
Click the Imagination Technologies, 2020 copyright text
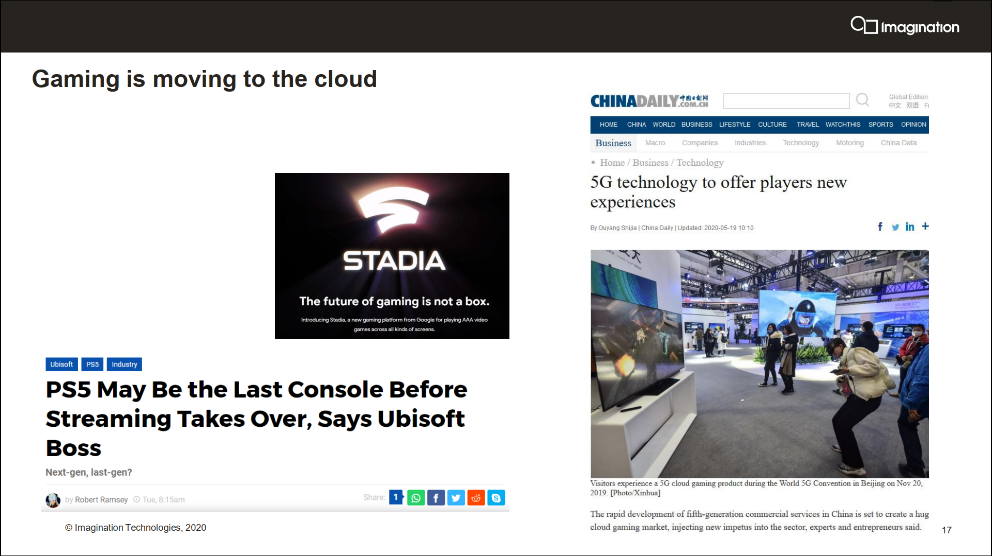135,528
